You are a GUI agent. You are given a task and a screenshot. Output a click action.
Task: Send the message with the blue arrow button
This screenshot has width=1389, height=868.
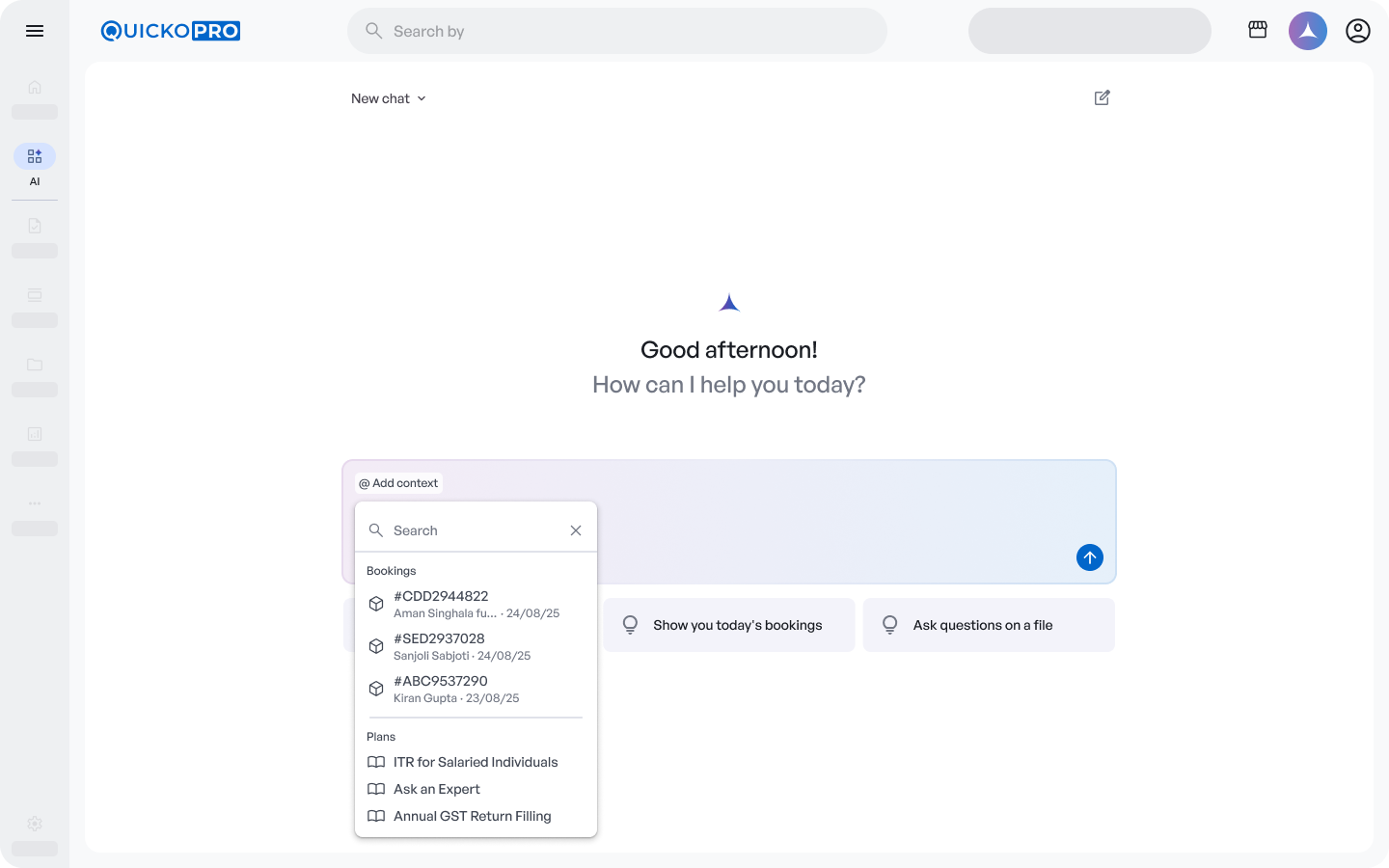(x=1089, y=557)
